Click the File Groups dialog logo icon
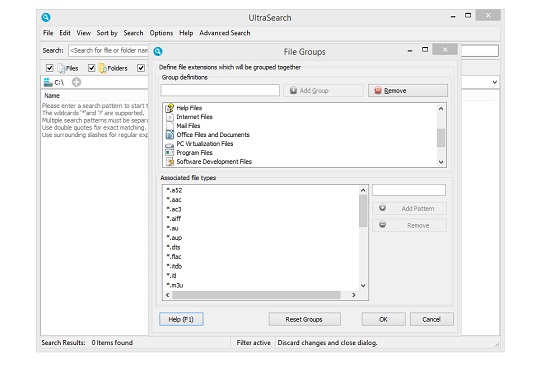 tap(158, 52)
